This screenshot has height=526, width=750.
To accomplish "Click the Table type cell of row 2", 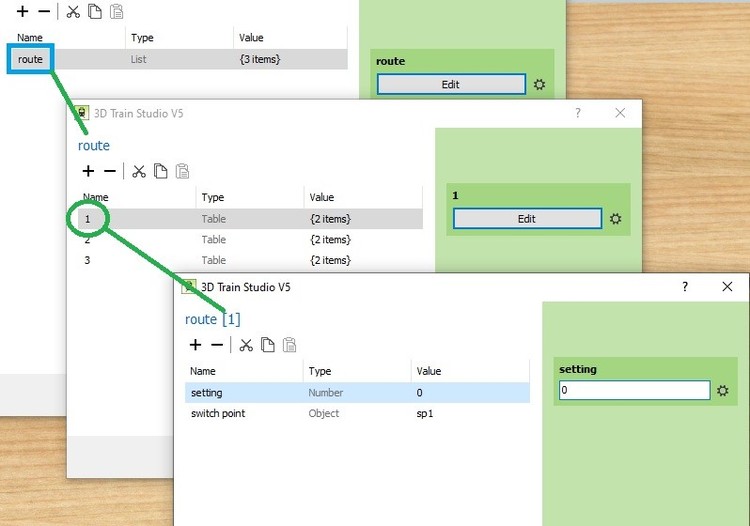I will (213, 240).
